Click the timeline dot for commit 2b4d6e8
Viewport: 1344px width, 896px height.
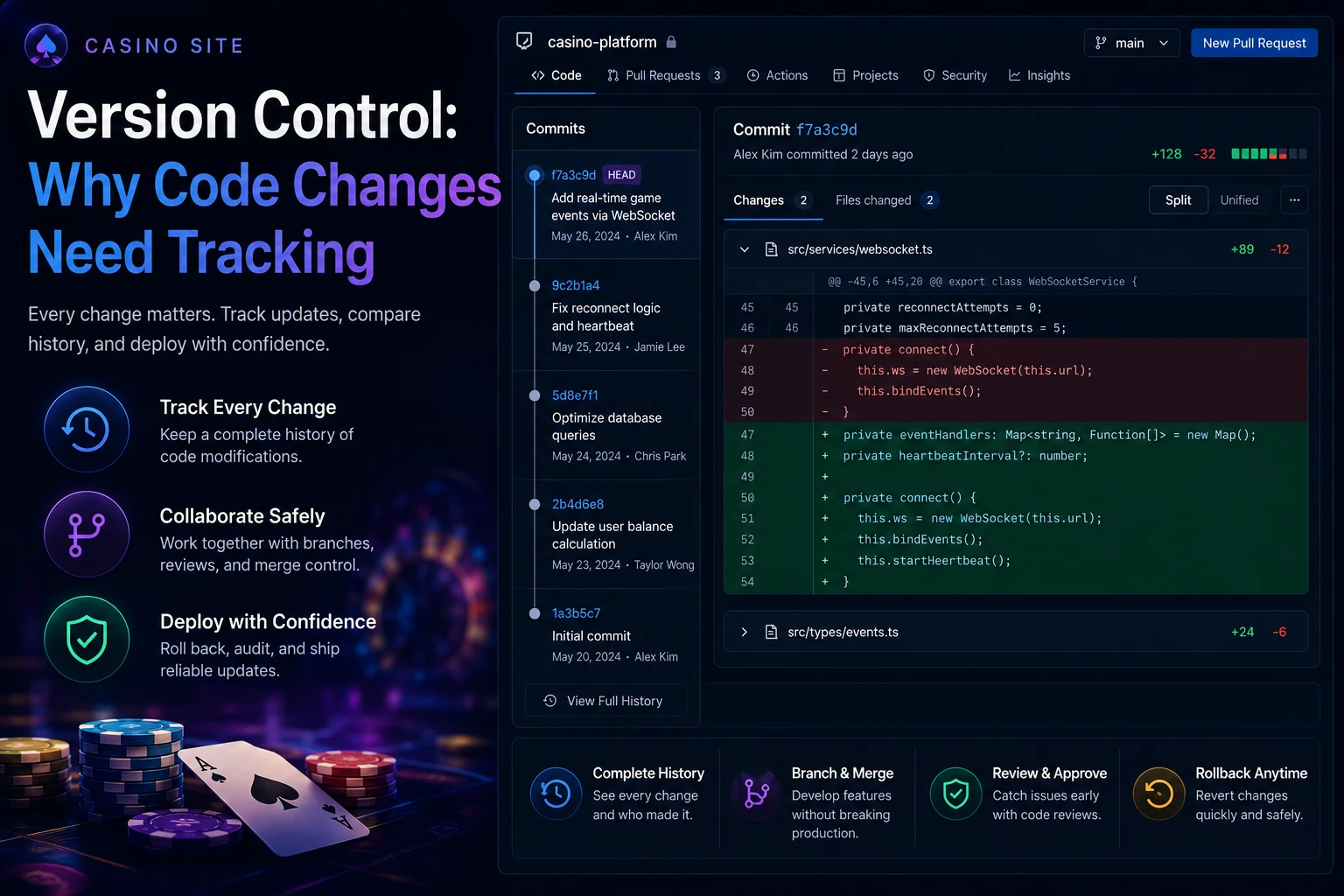(534, 504)
